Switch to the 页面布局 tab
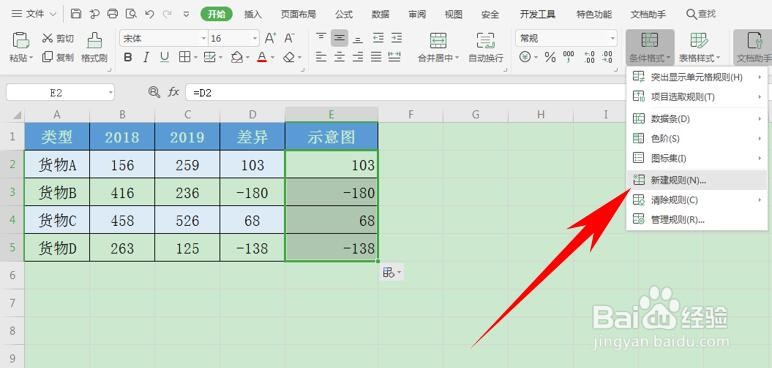772x368 pixels. [298, 14]
